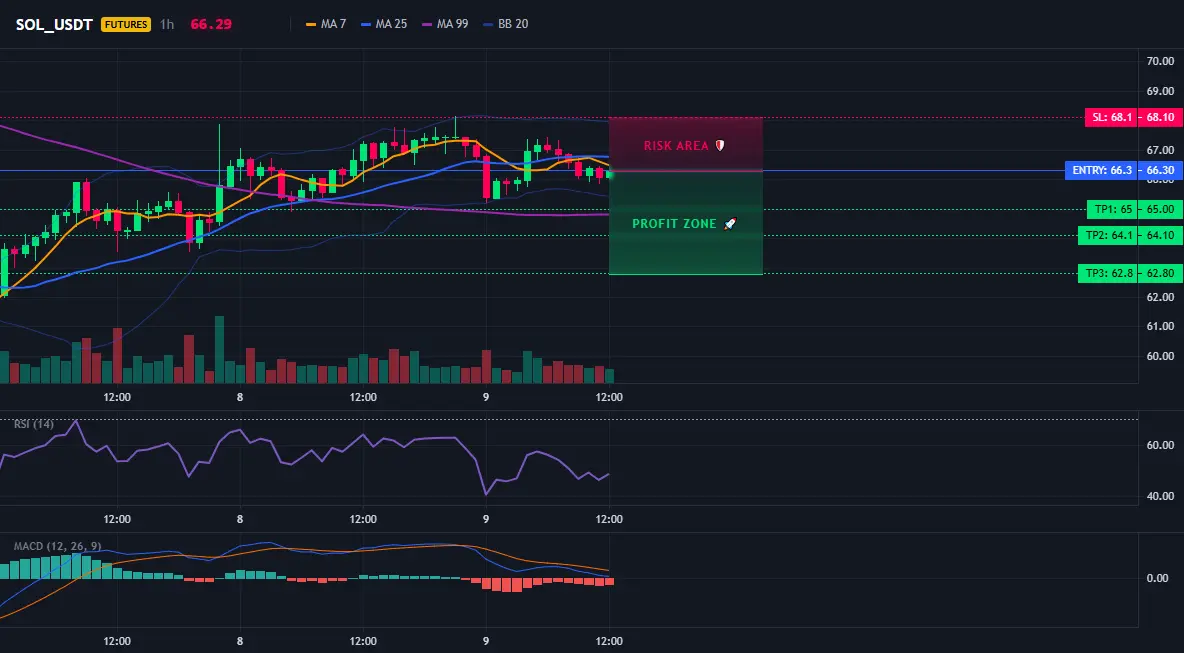Toggle the BB 20 legend entry
This screenshot has width=1184, height=653.
click(505, 24)
